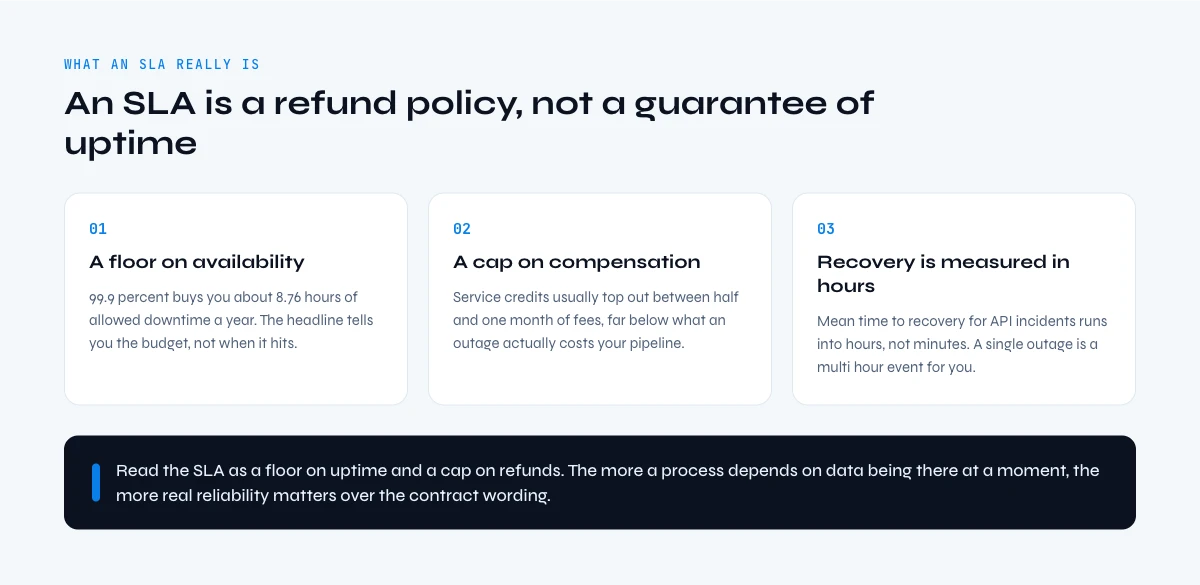Select the 01 card number label

coord(98,229)
